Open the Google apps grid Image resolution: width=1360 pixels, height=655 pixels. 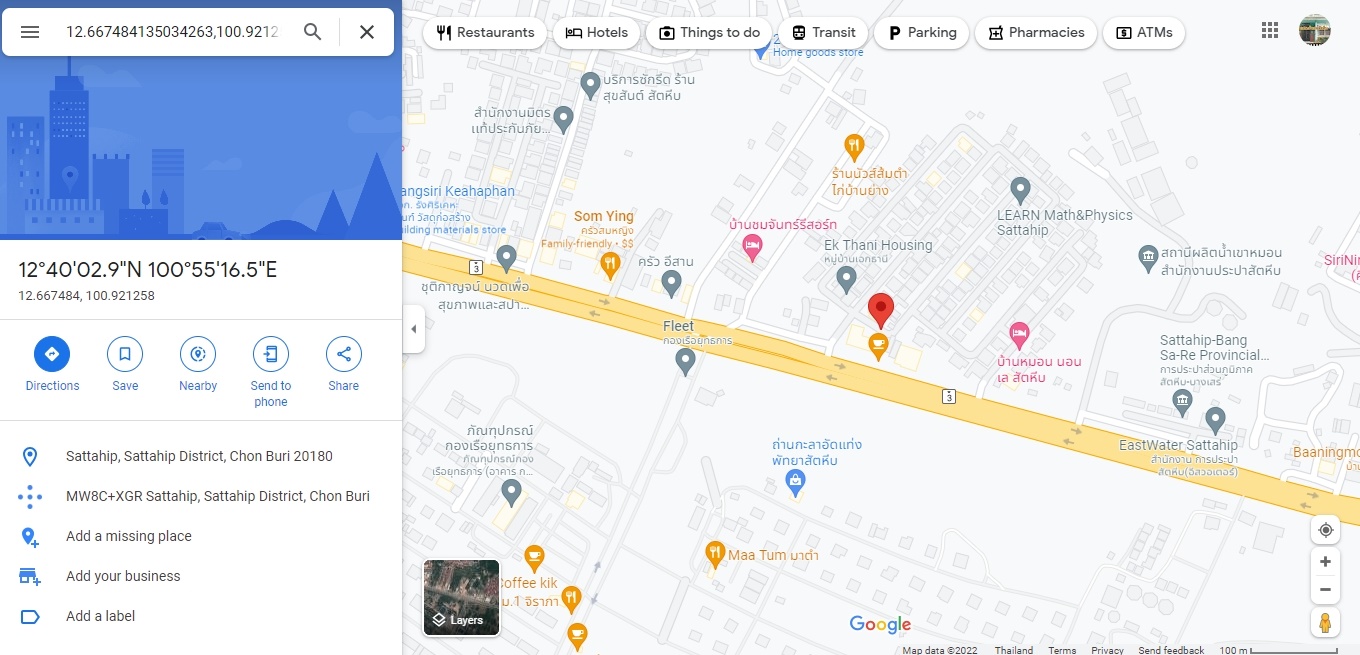tap(1270, 31)
